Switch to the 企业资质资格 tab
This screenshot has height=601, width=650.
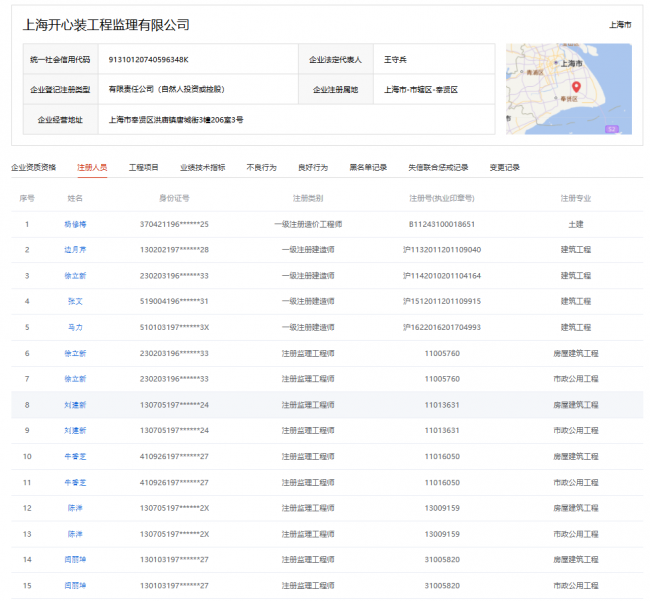point(33,167)
